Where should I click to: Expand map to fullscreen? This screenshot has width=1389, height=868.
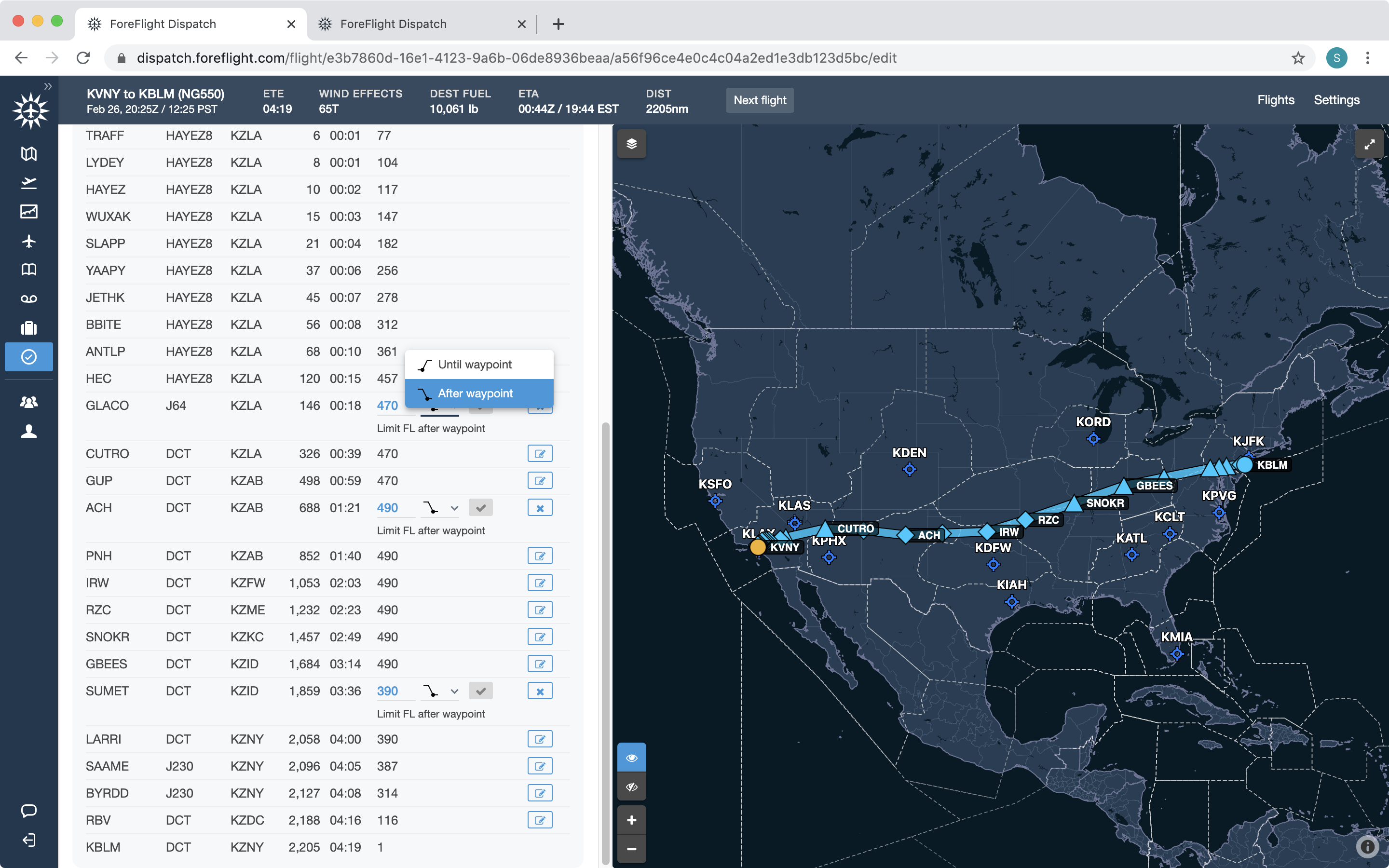click(1370, 144)
